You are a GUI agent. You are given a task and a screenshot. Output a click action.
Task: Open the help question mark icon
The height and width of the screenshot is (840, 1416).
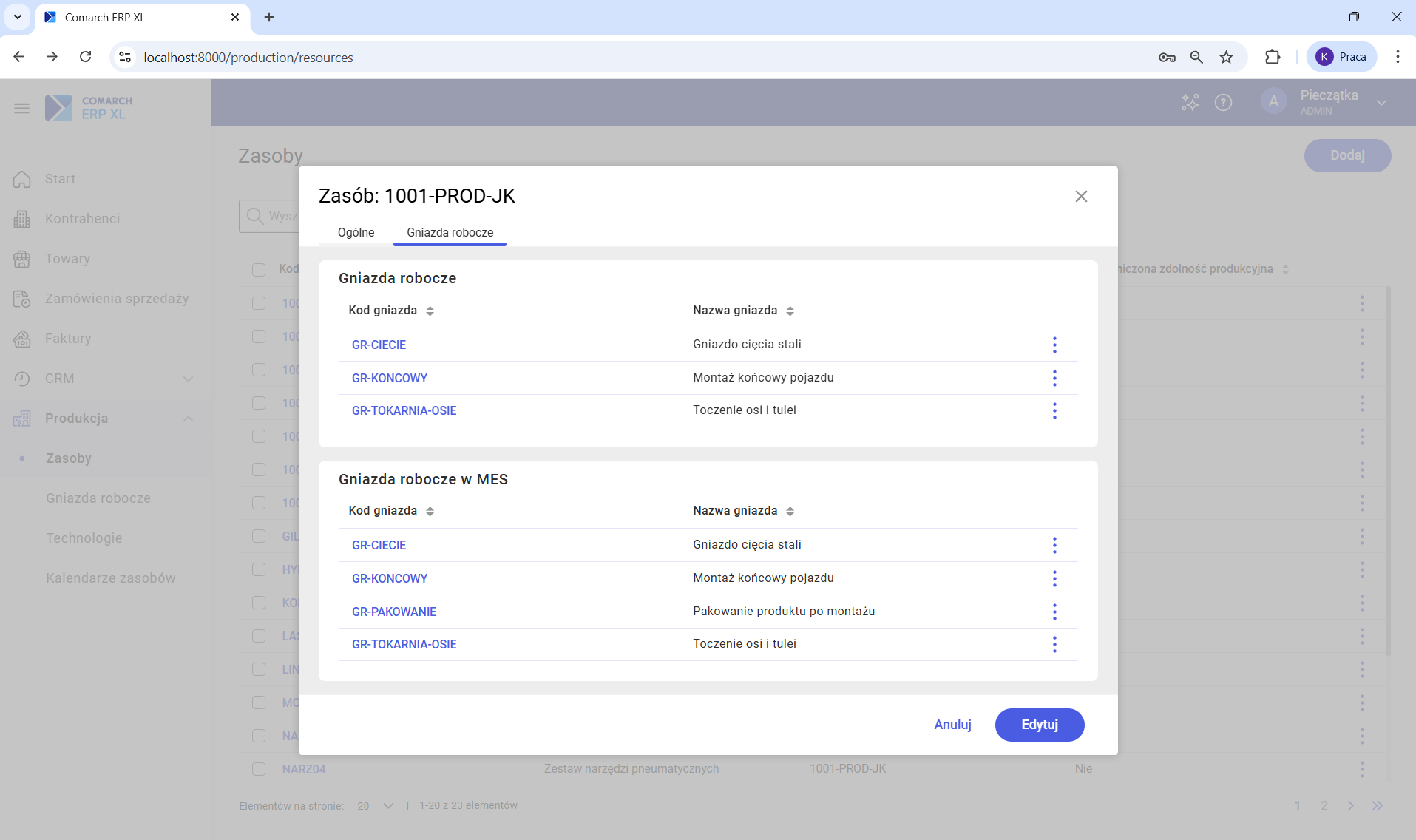tap(1223, 102)
